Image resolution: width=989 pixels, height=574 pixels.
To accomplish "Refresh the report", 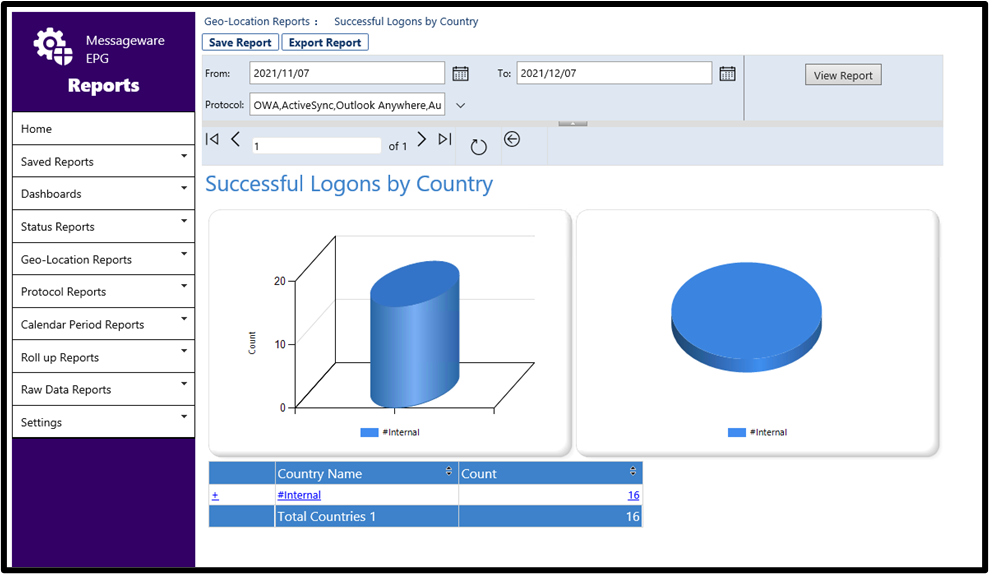I will tap(479, 147).
